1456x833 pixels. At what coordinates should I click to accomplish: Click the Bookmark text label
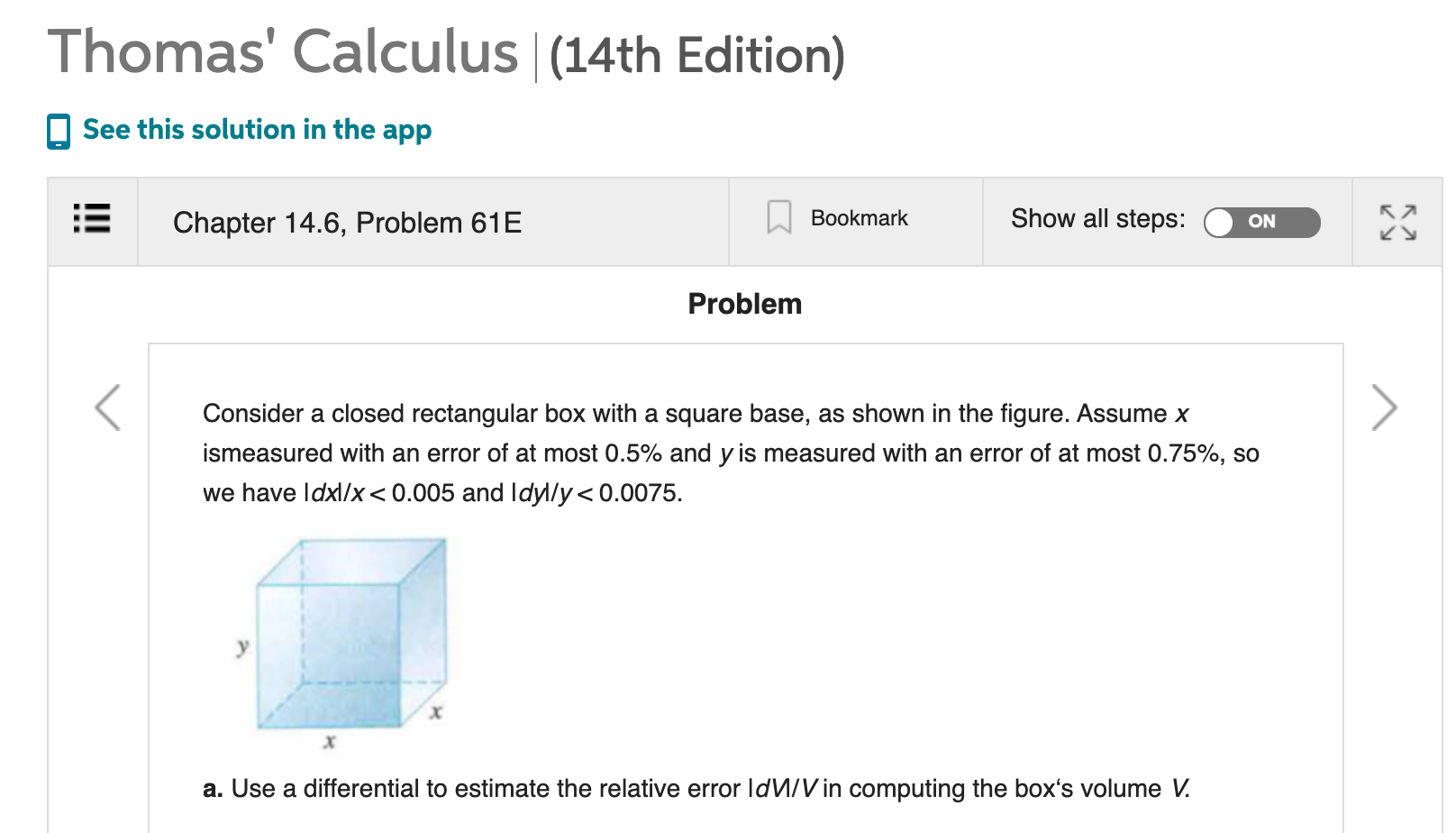[859, 217]
